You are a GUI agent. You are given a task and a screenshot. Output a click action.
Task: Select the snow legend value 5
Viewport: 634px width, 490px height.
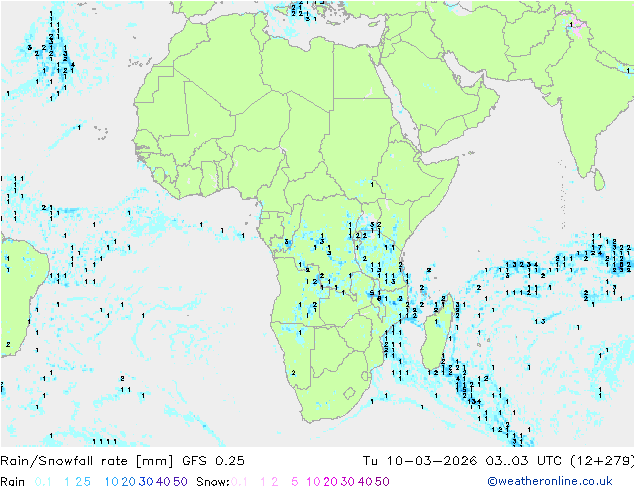tap(294, 482)
